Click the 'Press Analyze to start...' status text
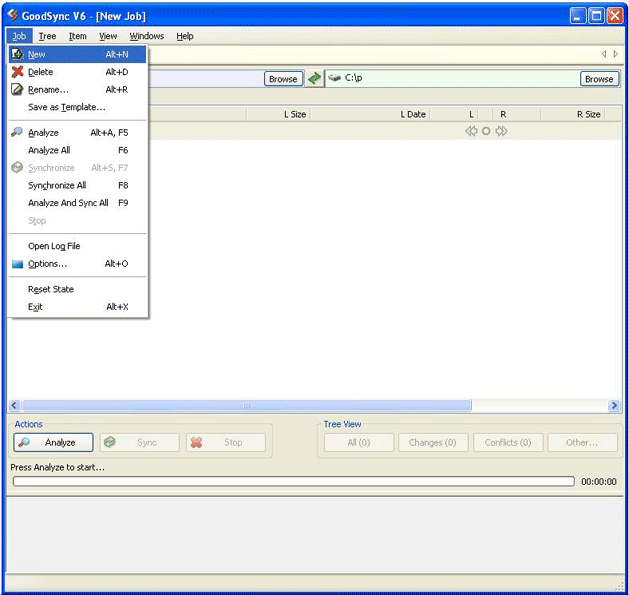629x595 pixels. (57, 467)
